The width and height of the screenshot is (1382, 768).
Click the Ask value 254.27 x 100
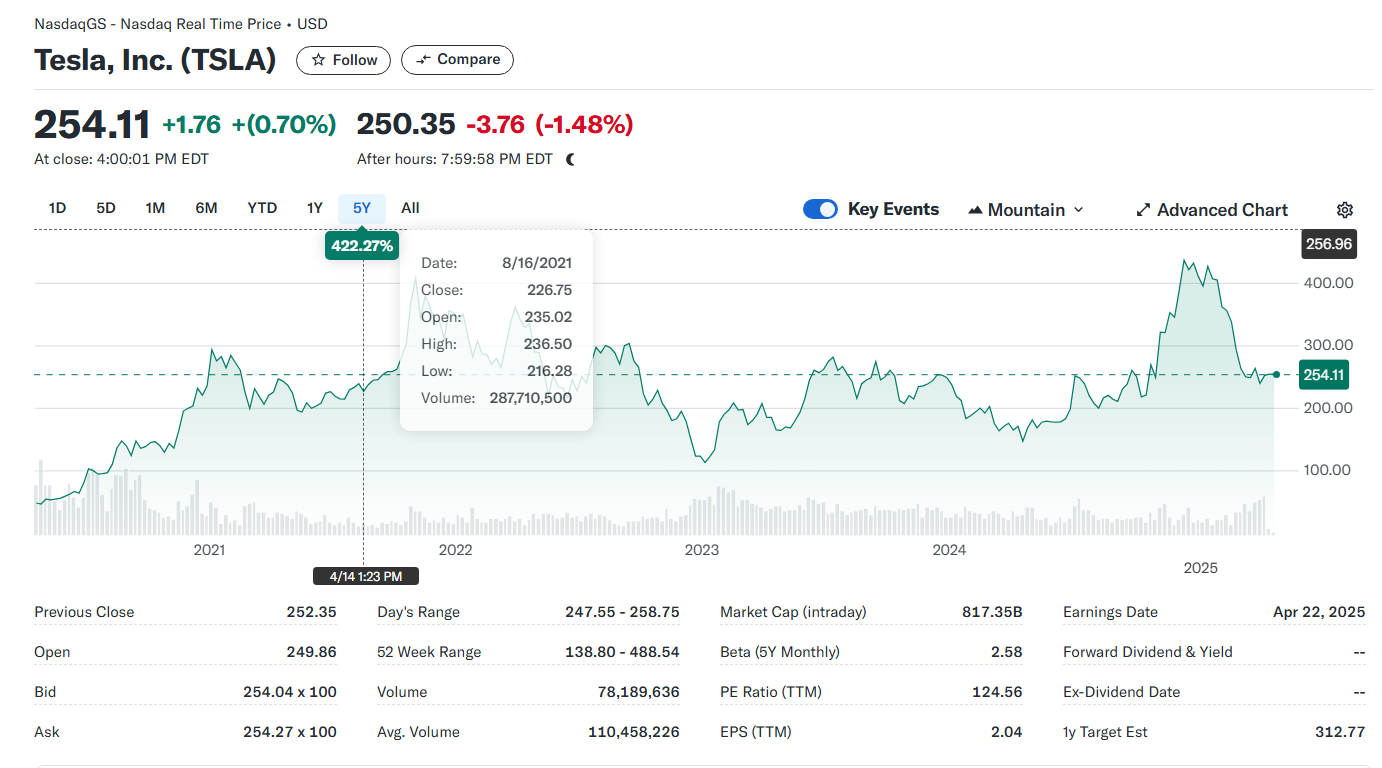coord(290,732)
